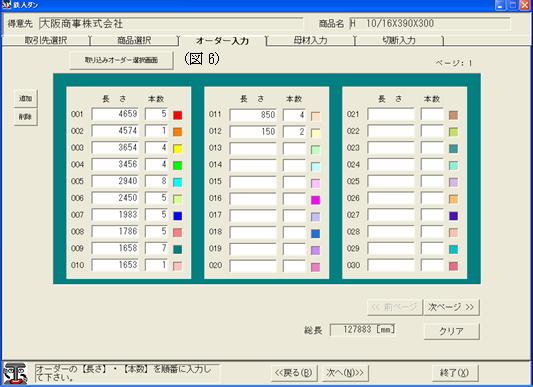Viewport: 533px width, 387px height.
Task: Open the 母材入力 tab
Action: [310, 40]
